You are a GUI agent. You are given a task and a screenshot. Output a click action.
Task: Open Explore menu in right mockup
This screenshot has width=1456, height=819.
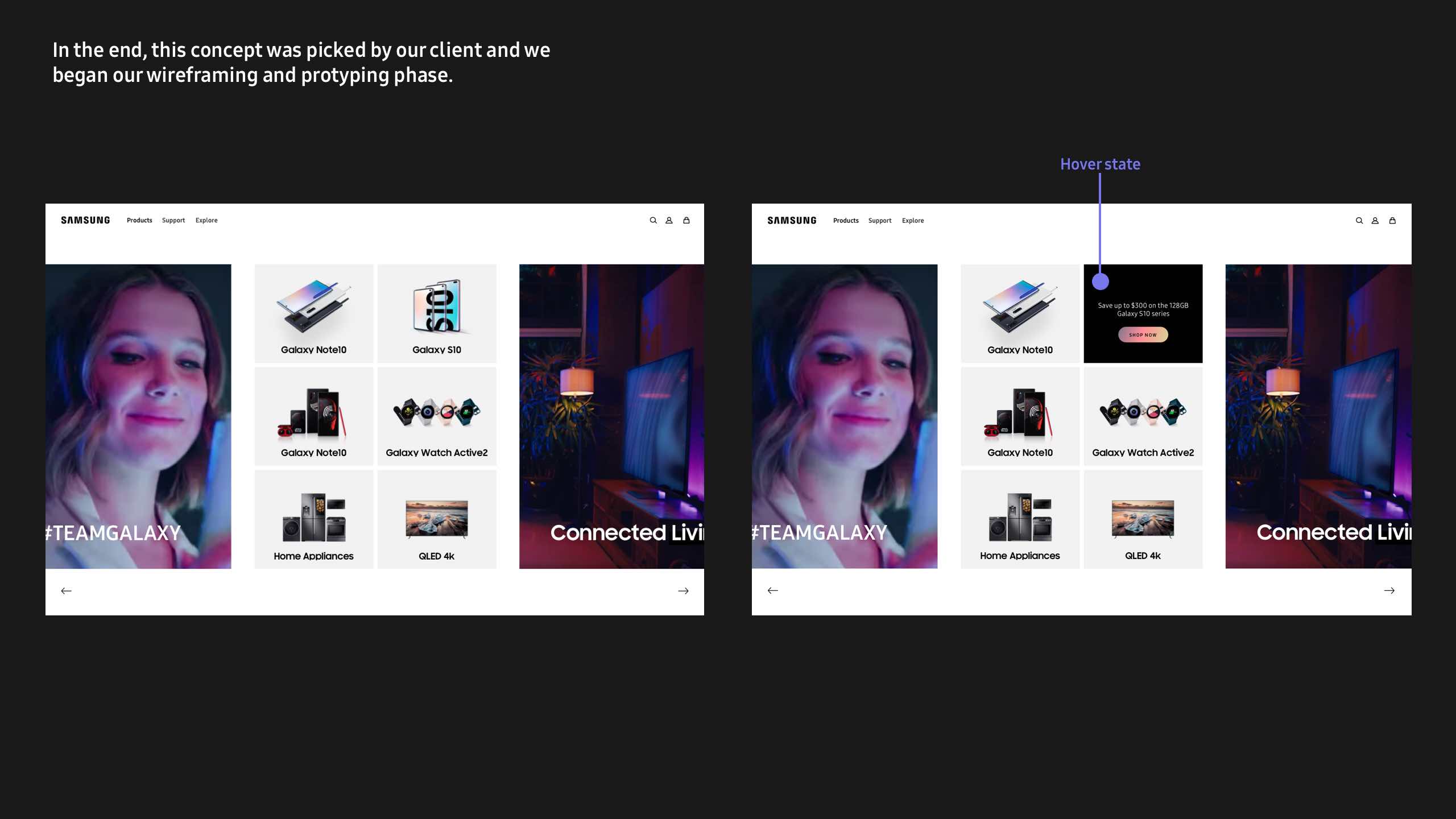913,221
